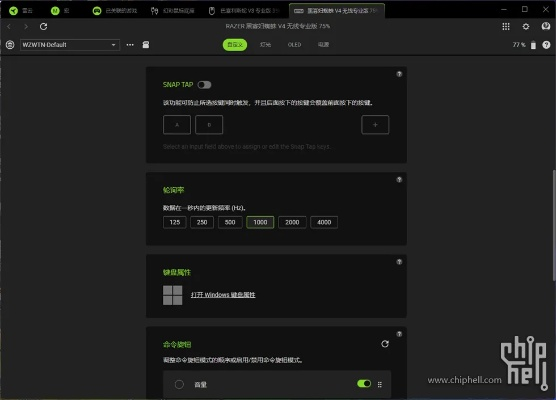Open the modules grid icon
Viewport: 556px width, 400px height.
click(506, 27)
